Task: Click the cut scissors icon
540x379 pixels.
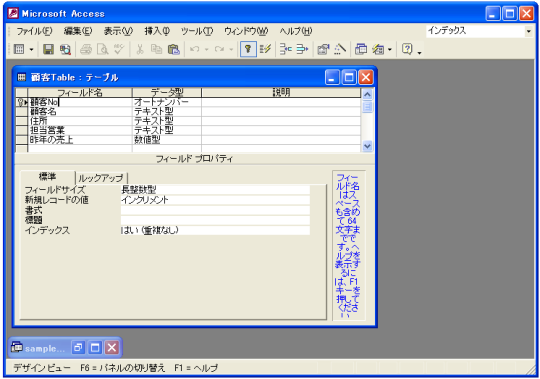Action: 140,50
